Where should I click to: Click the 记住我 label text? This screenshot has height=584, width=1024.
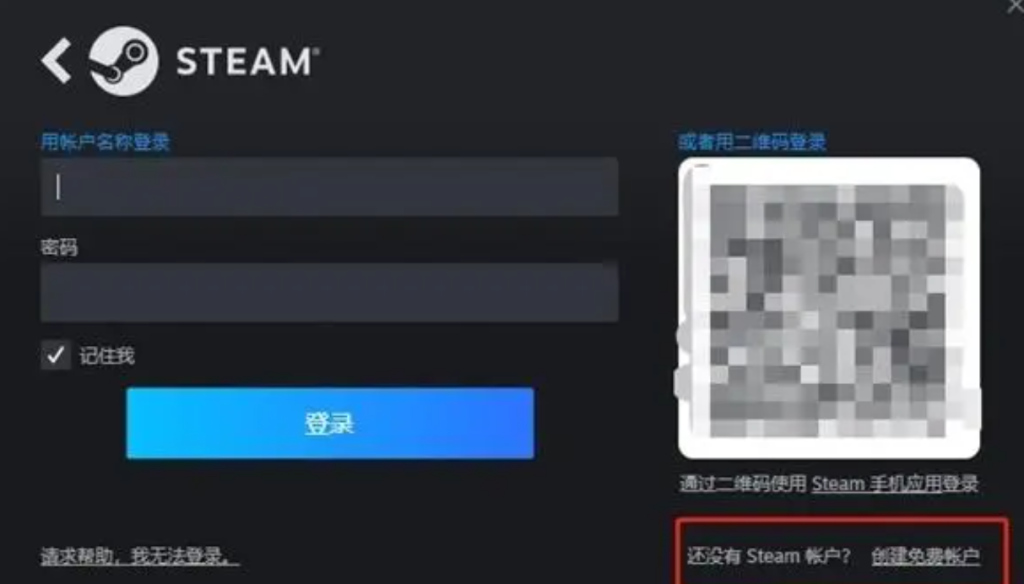107,355
